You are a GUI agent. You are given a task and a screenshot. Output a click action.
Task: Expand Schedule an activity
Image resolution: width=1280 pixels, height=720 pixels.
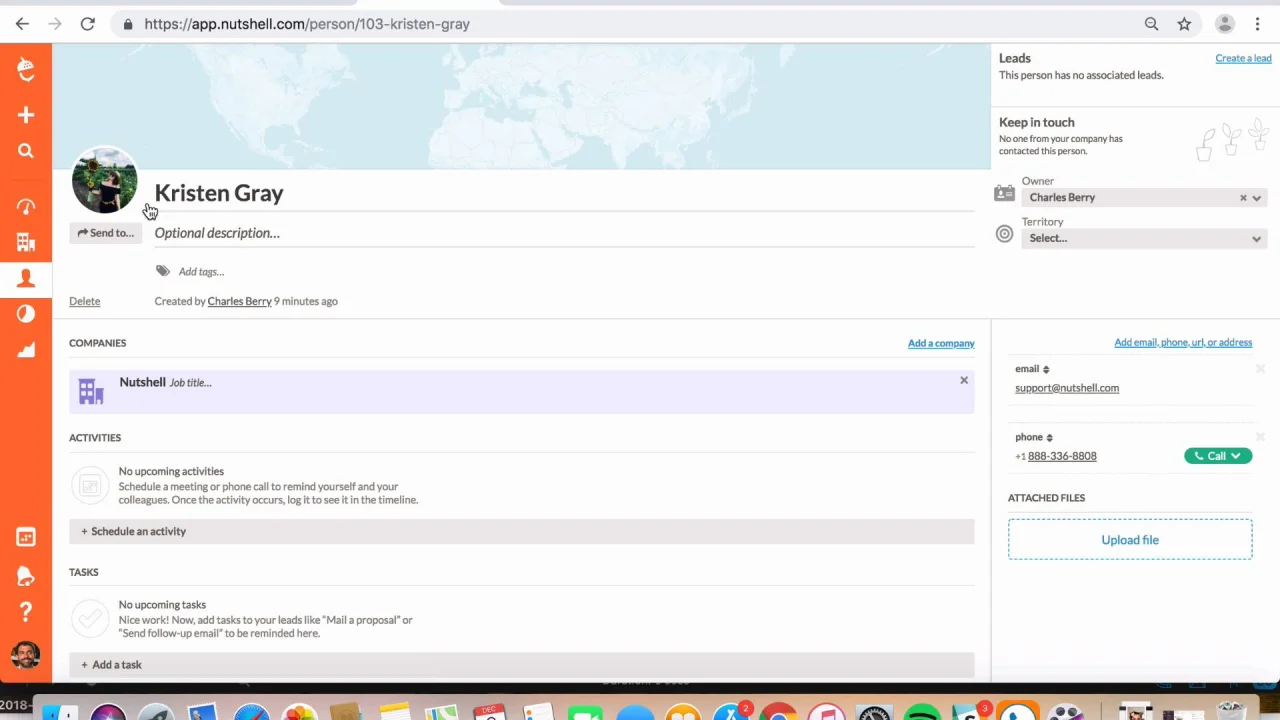[521, 531]
